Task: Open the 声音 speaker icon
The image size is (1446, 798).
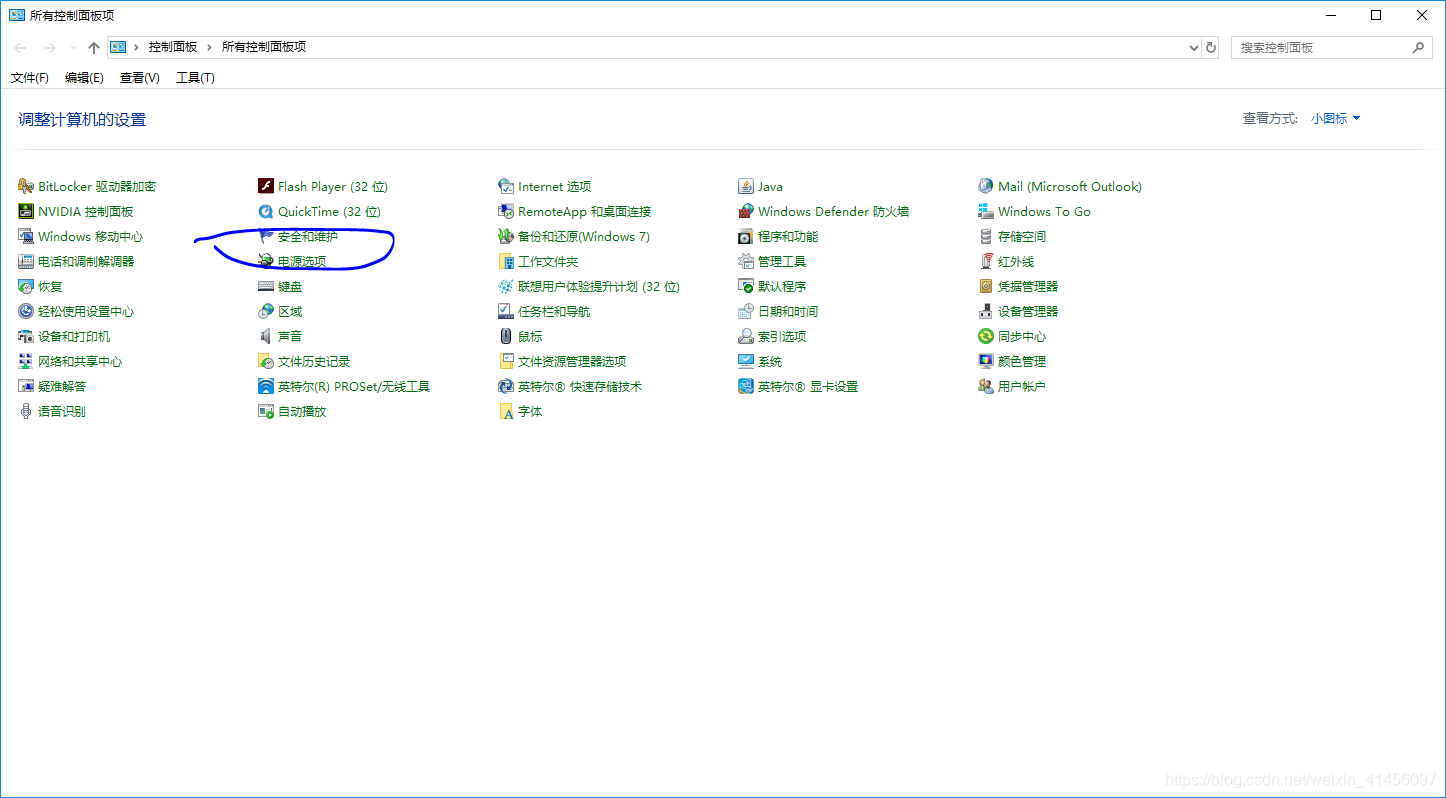Action: click(x=266, y=336)
